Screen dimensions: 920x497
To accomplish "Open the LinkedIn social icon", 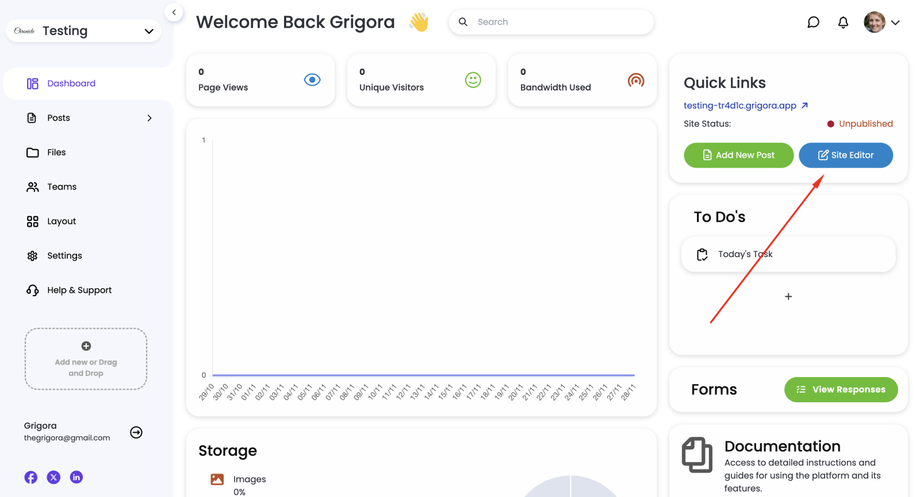I will pyautogui.click(x=76, y=478).
